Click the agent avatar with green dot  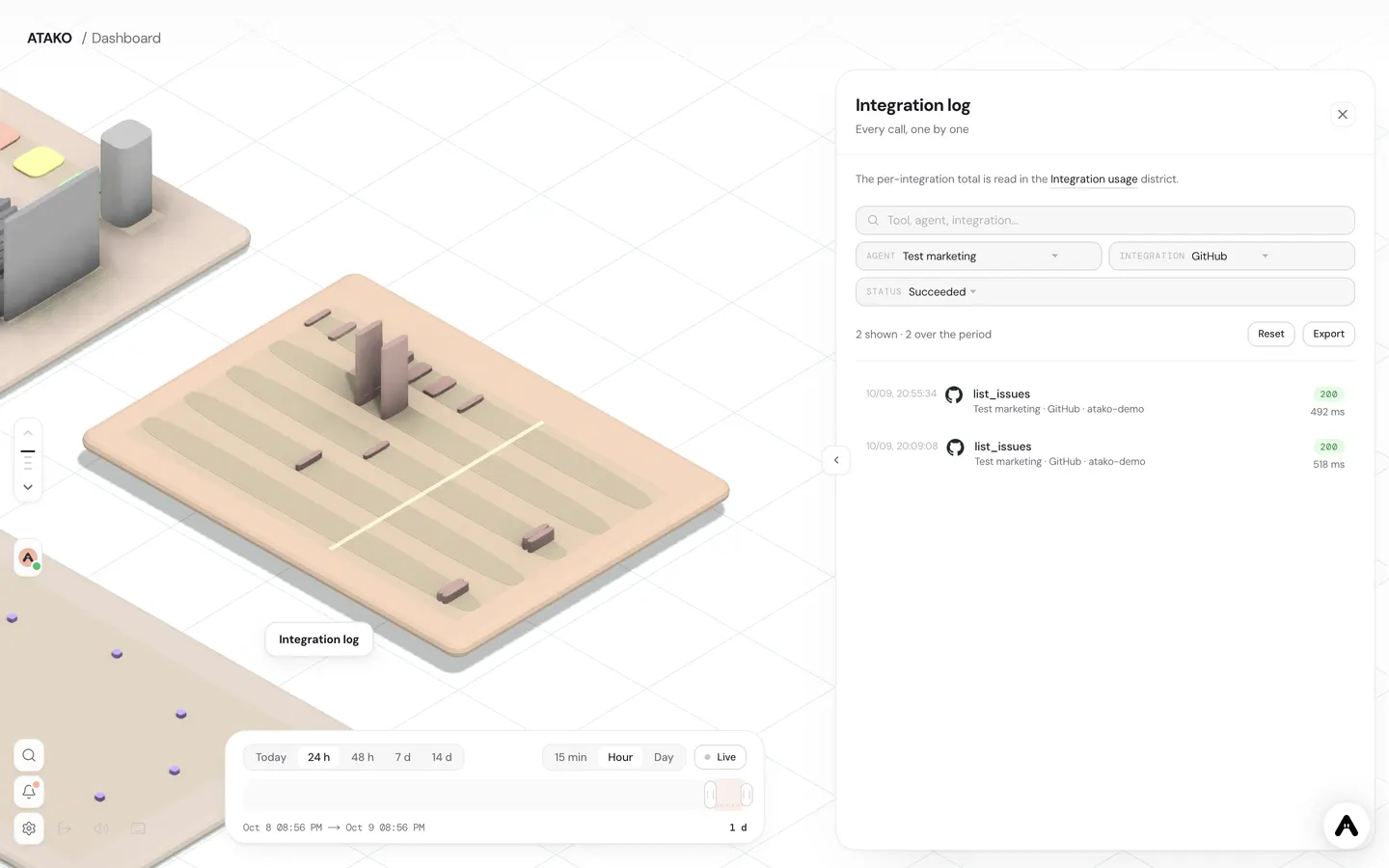pyautogui.click(x=29, y=558)
